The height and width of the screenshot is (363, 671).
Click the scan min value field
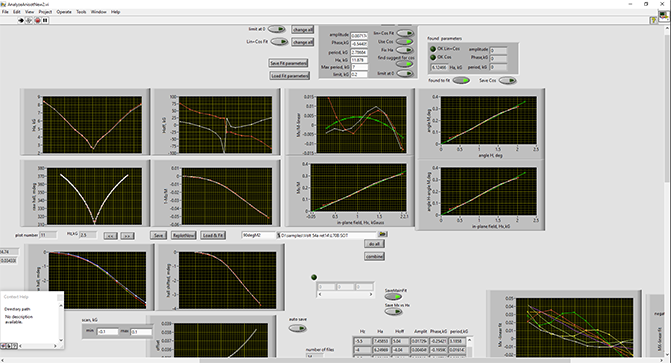(x=107, y=332)
